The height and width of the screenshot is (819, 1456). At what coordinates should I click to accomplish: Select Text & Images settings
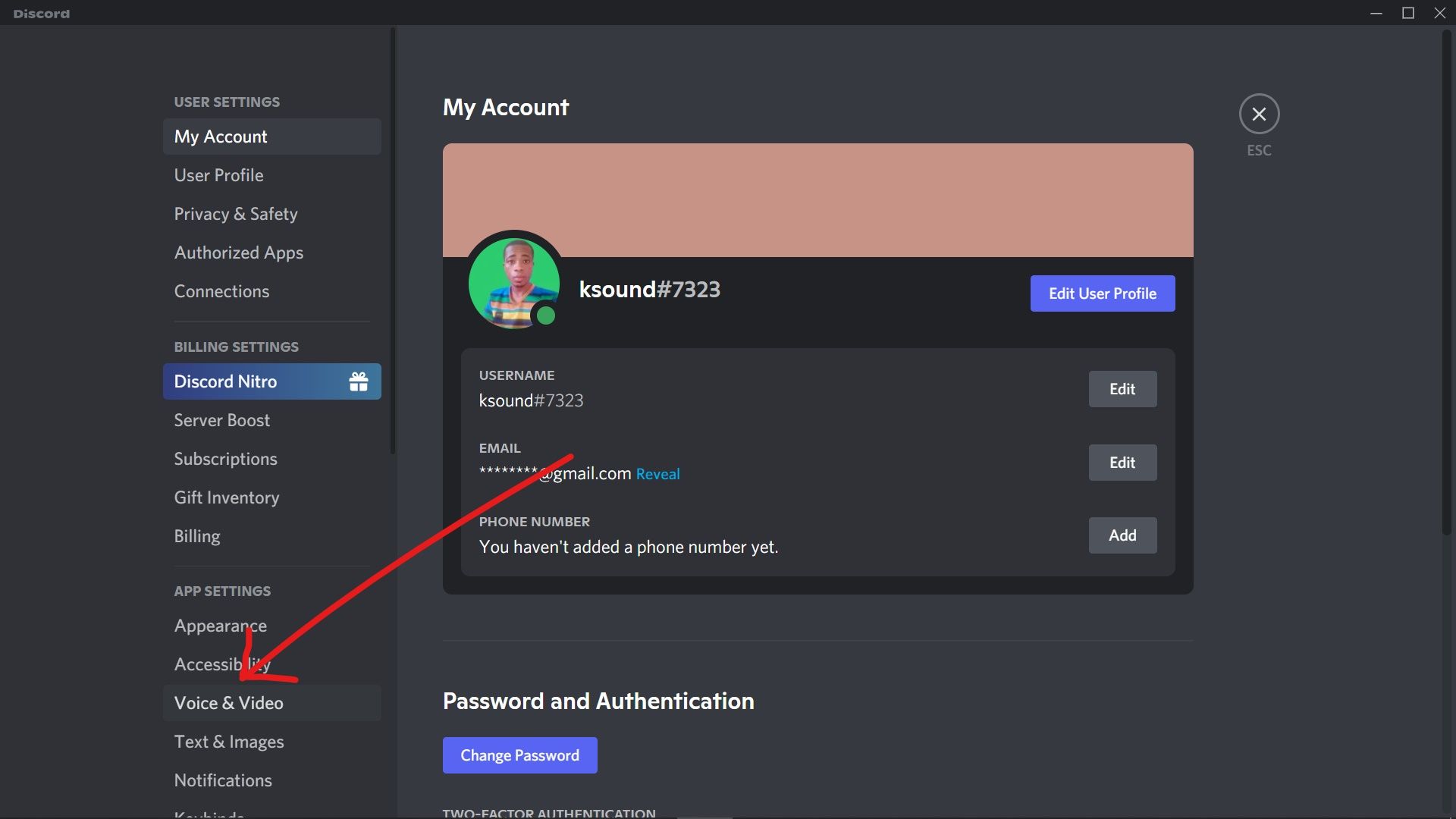pos(228,742)
